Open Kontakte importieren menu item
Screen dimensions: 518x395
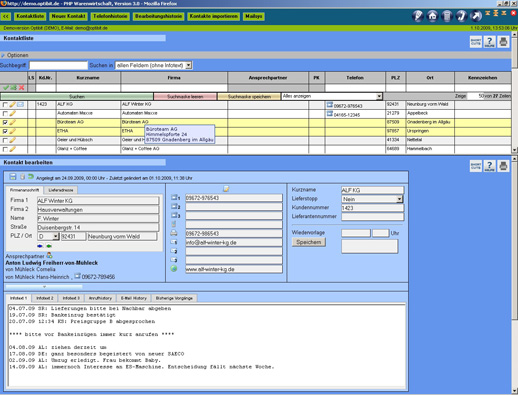(214, 16)
